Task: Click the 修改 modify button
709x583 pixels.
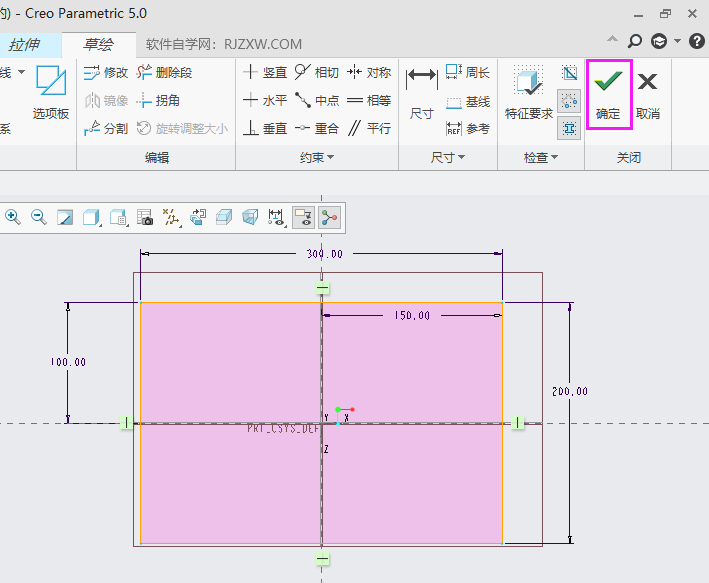Action: 105,72
